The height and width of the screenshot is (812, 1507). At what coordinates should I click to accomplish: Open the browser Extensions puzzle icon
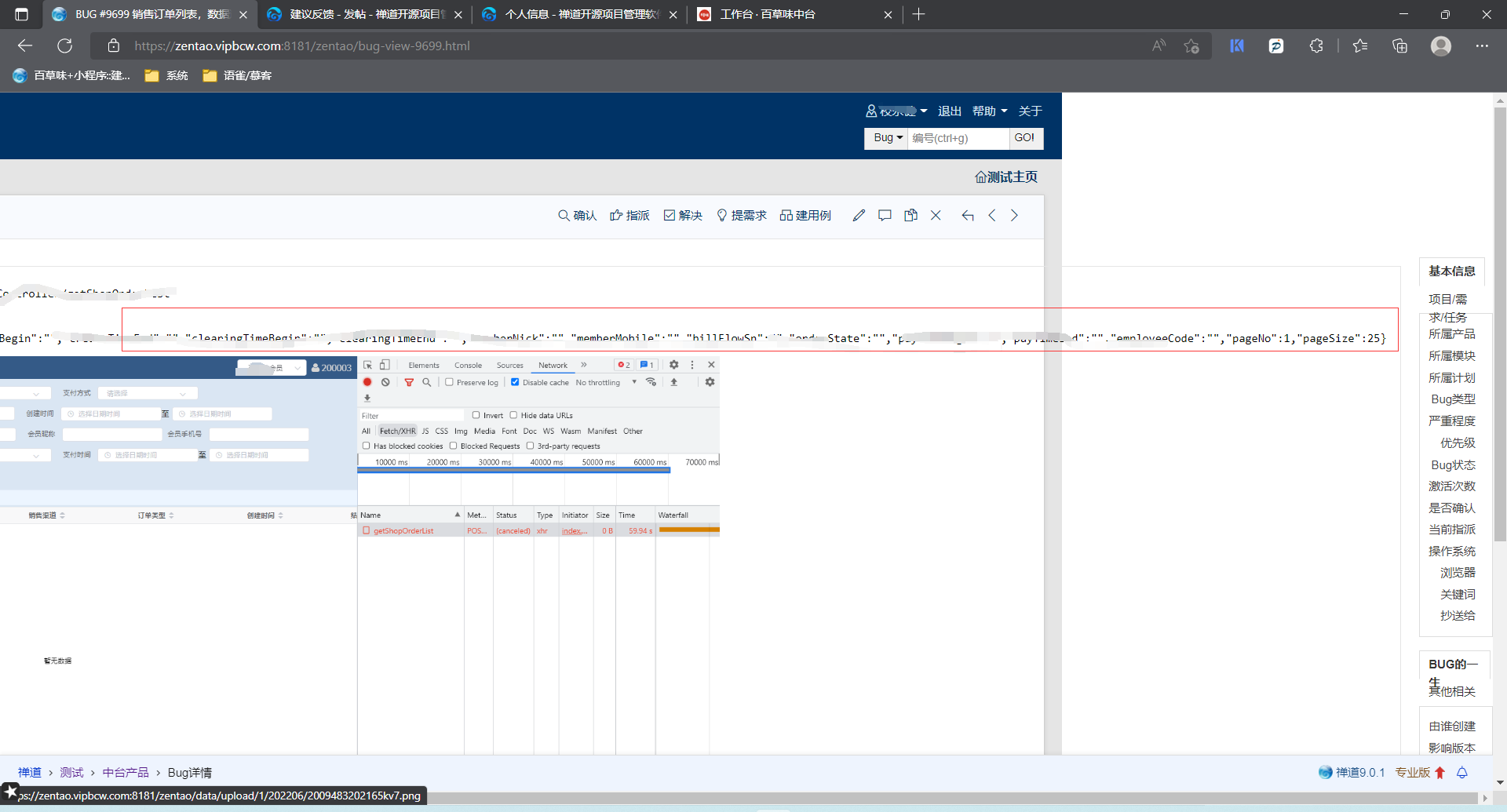coord(1316,46)
